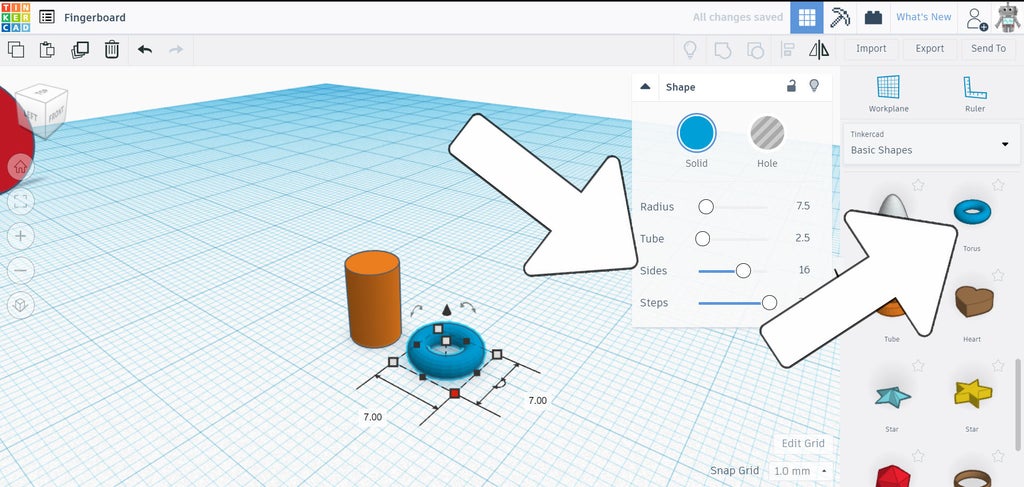
Task: Toggle shape visibility lightbulb in Shape panel
Action: [x=814, y=86]
